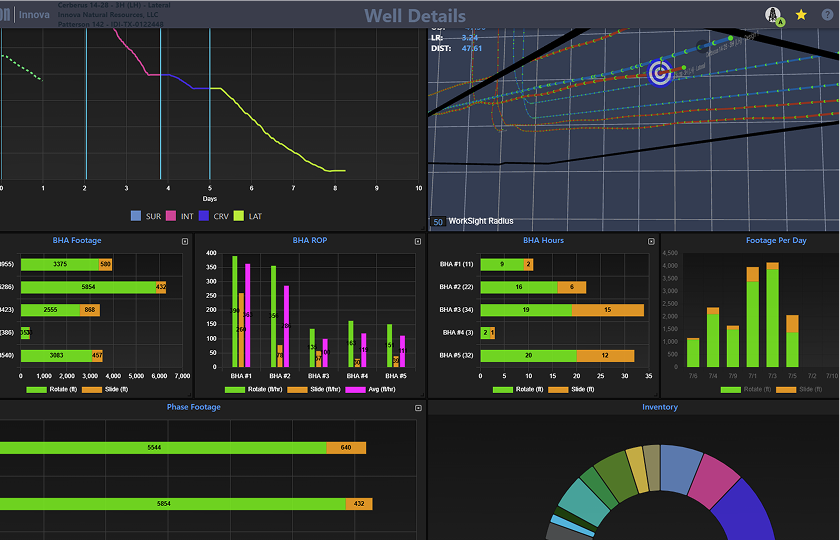Open Phase Footage chart options menu

[x=417, y=408]
